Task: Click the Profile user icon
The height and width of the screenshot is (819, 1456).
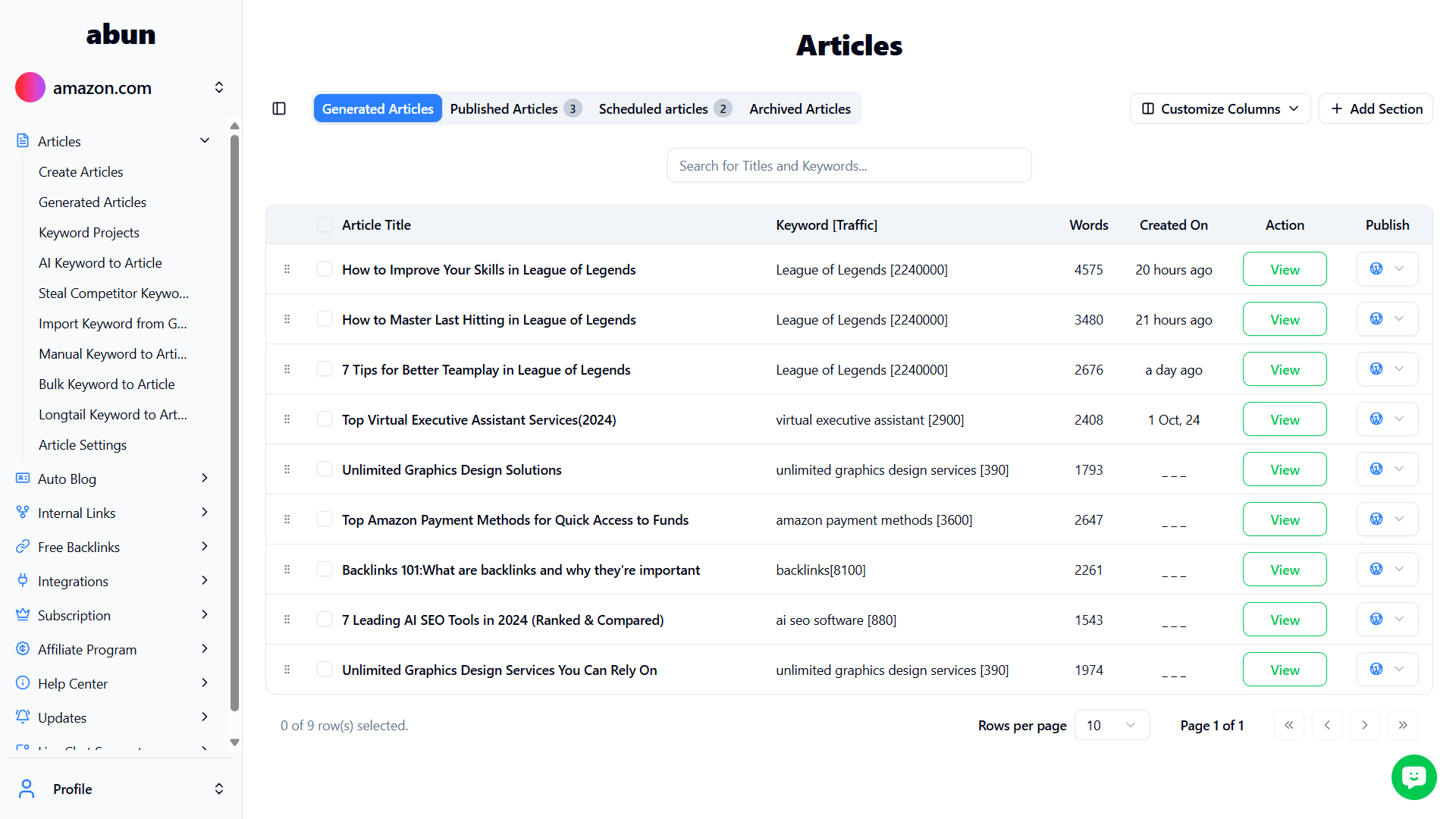Action: click(27, 789)
